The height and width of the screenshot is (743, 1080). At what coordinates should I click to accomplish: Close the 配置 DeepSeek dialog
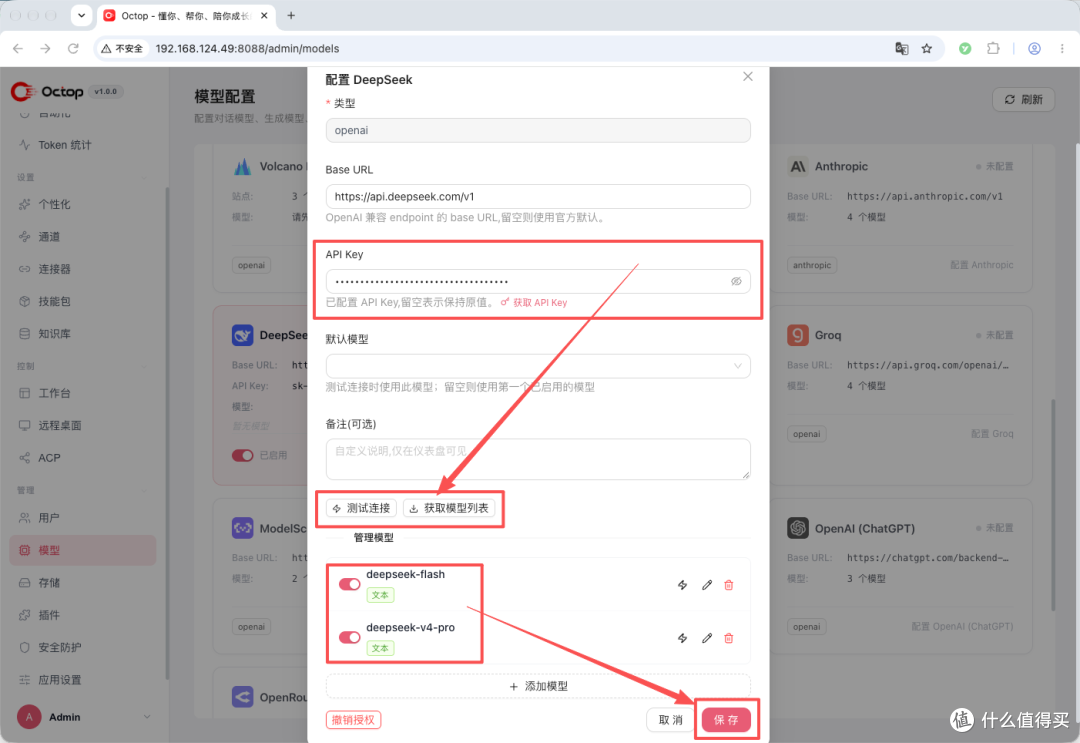pos(748,76)
